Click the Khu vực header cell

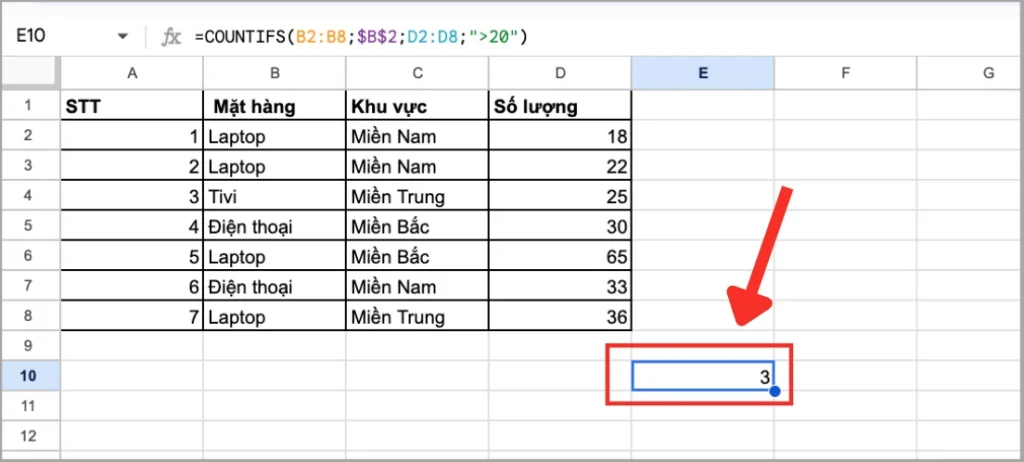pyautogui.click(x=417, y=105)
